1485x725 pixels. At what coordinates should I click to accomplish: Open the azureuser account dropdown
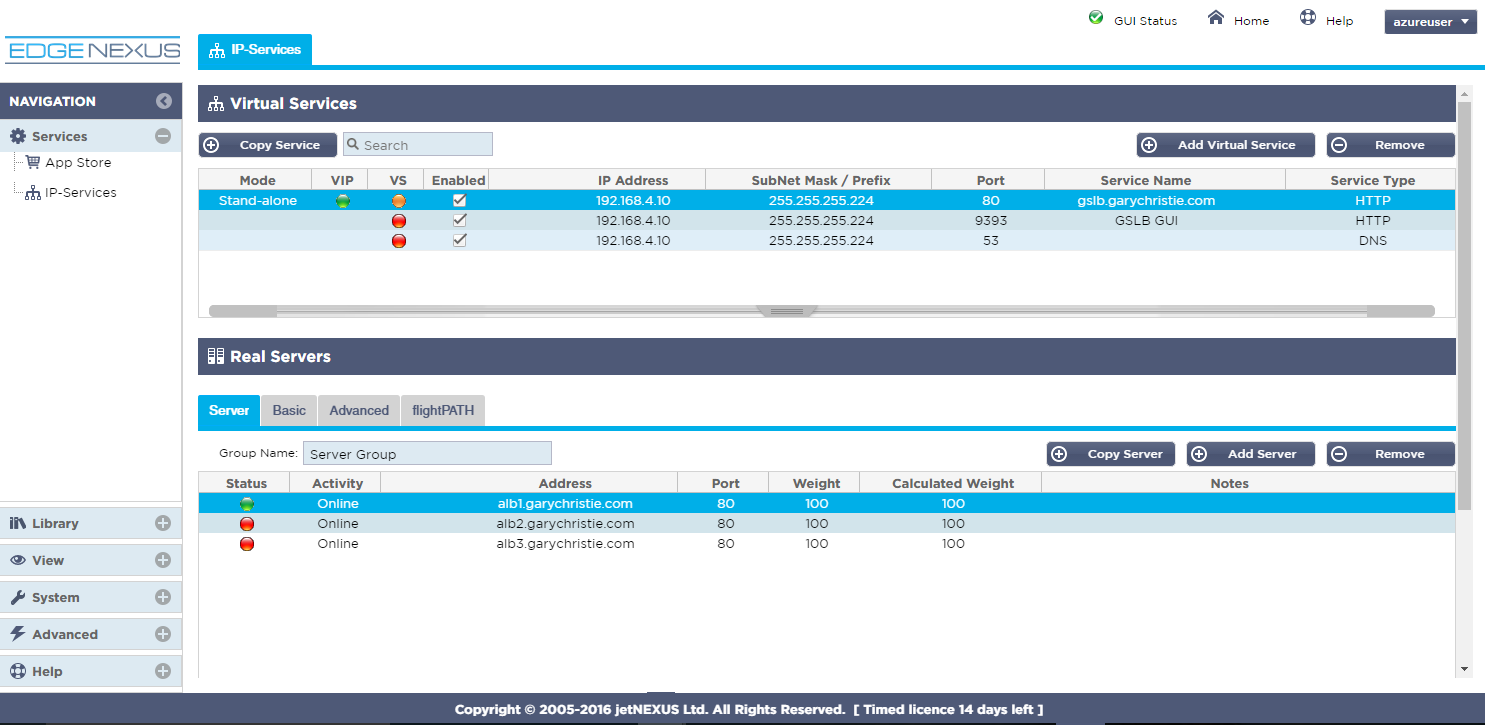[x=1430, y=21]
